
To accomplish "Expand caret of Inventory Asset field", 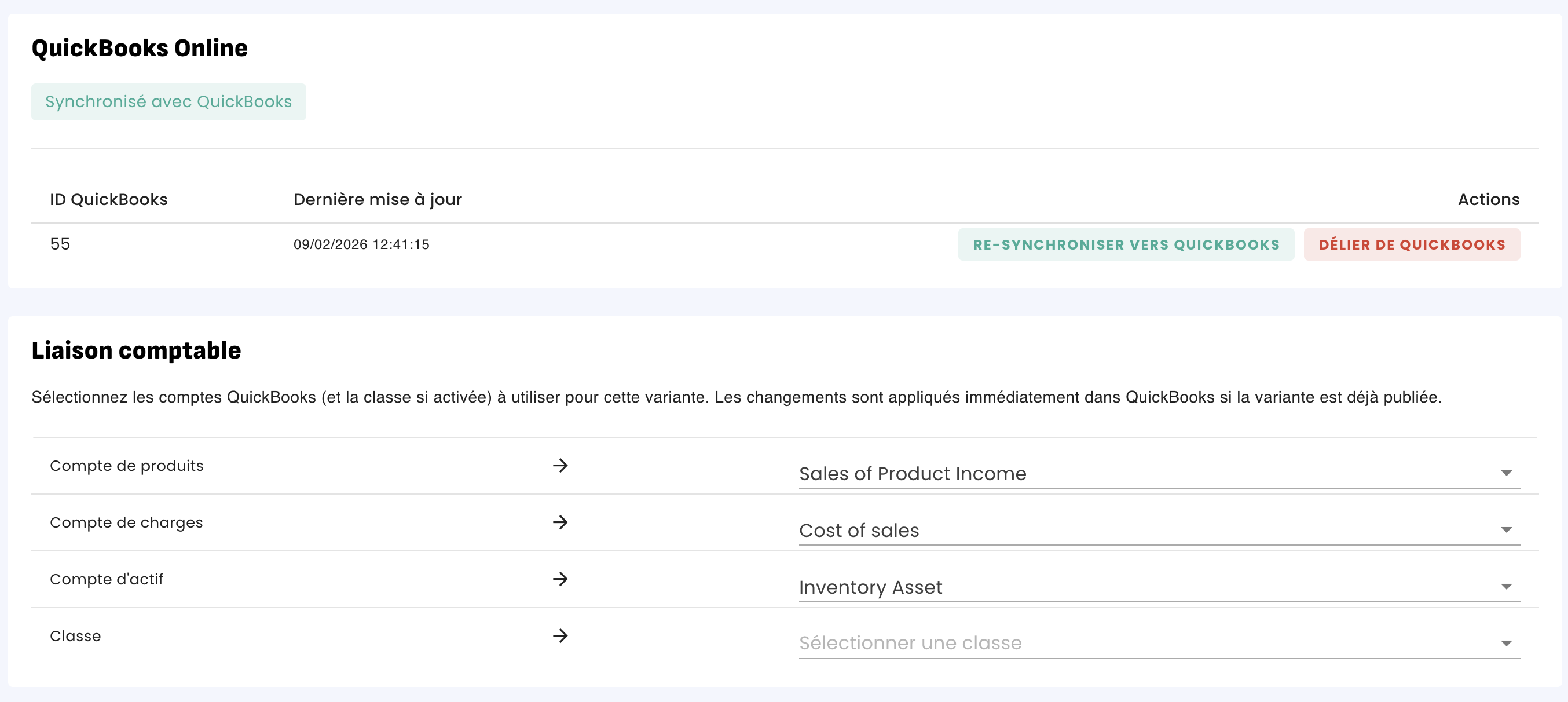I will point(1506,586).
